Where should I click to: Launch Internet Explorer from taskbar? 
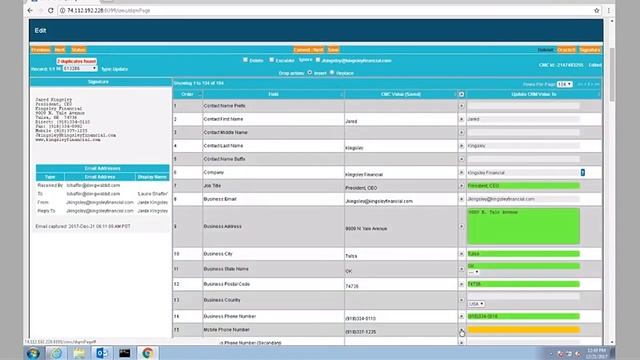coord(56,353)
